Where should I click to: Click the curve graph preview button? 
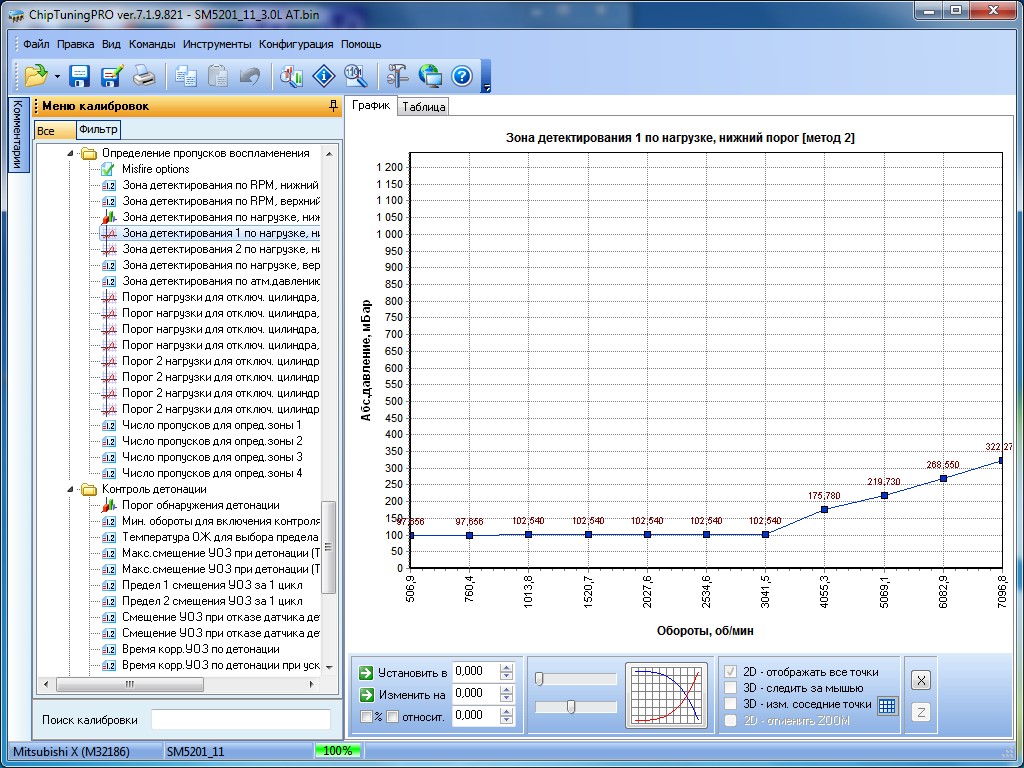tap(665, 695)
